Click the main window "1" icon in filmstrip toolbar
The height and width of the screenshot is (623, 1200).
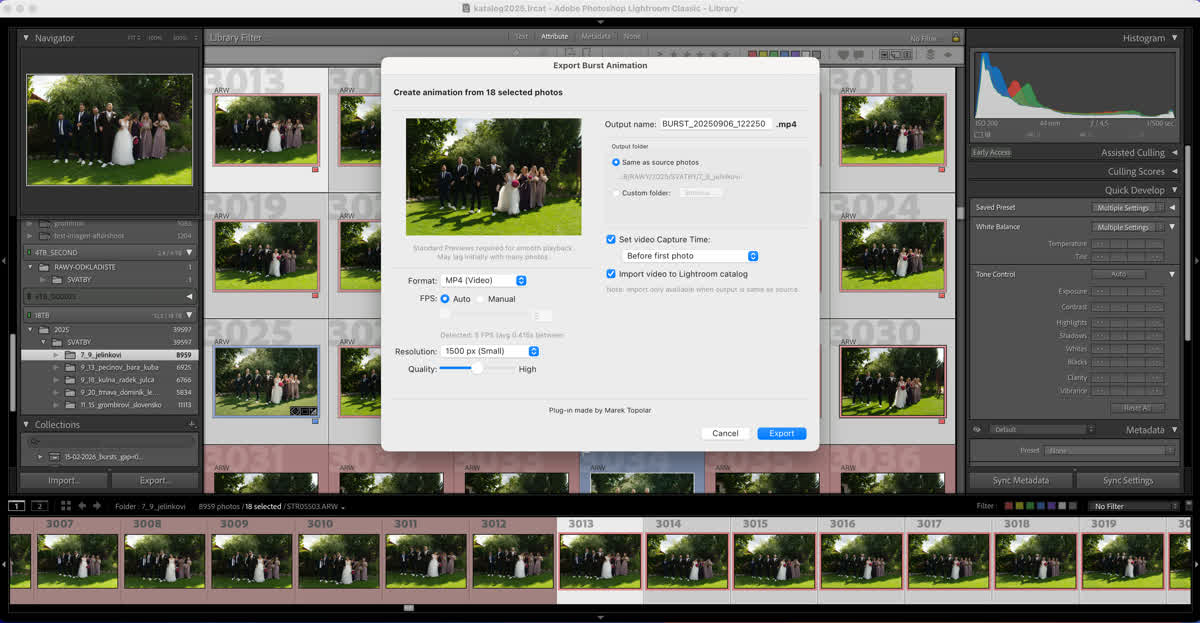click(17, 507)
